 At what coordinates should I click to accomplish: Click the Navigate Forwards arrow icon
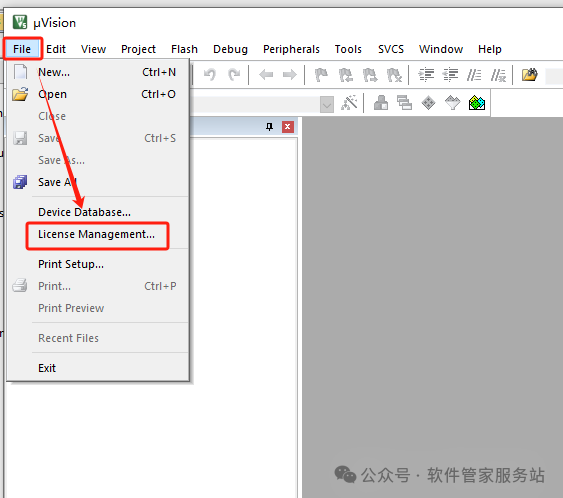pyautogui.click(x=290, y=75)
